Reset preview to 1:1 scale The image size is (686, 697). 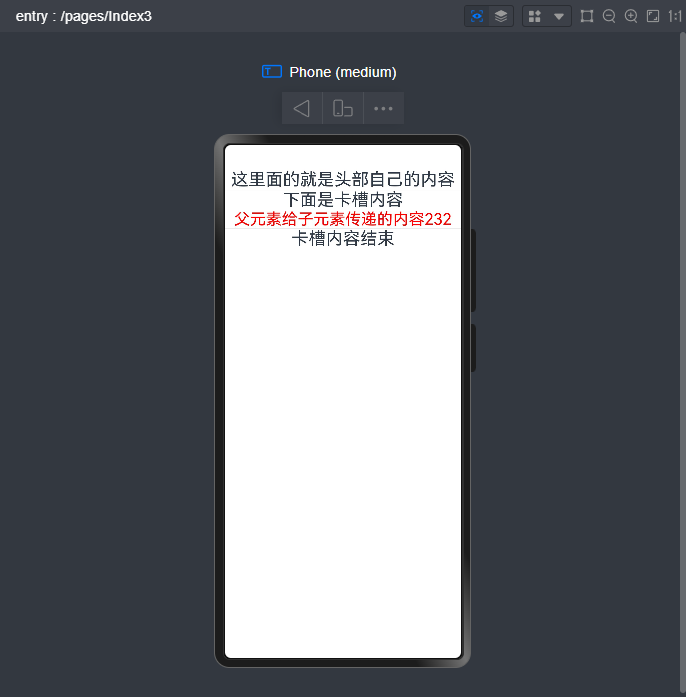coord(675,16)
